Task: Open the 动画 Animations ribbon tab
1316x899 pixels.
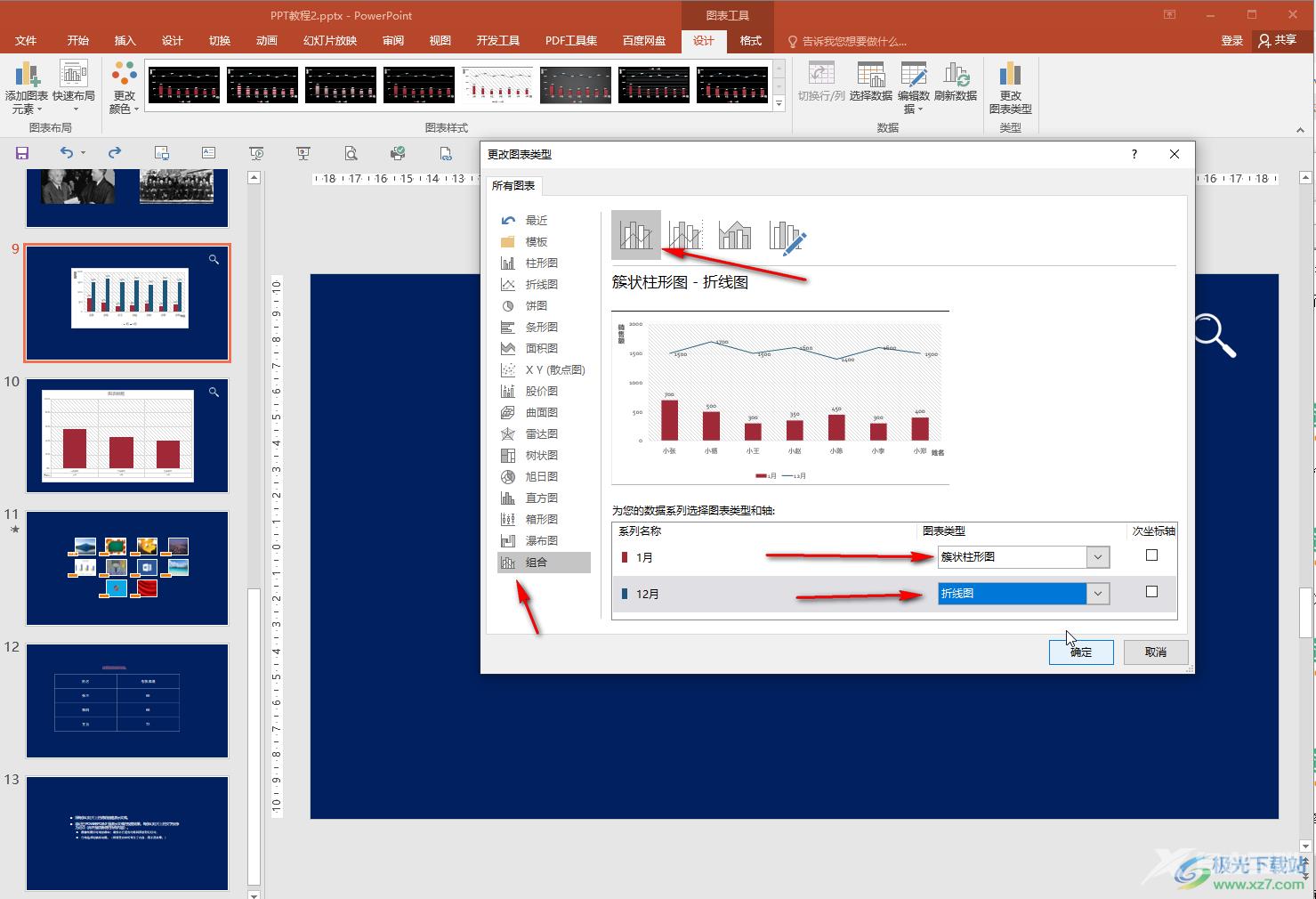Action: pos(266,40)
